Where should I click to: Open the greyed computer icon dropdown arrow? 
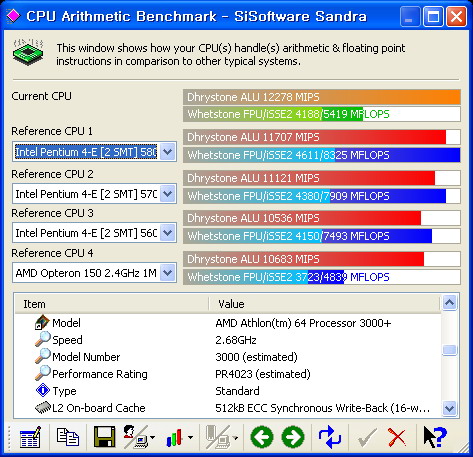tap(235, 437)
